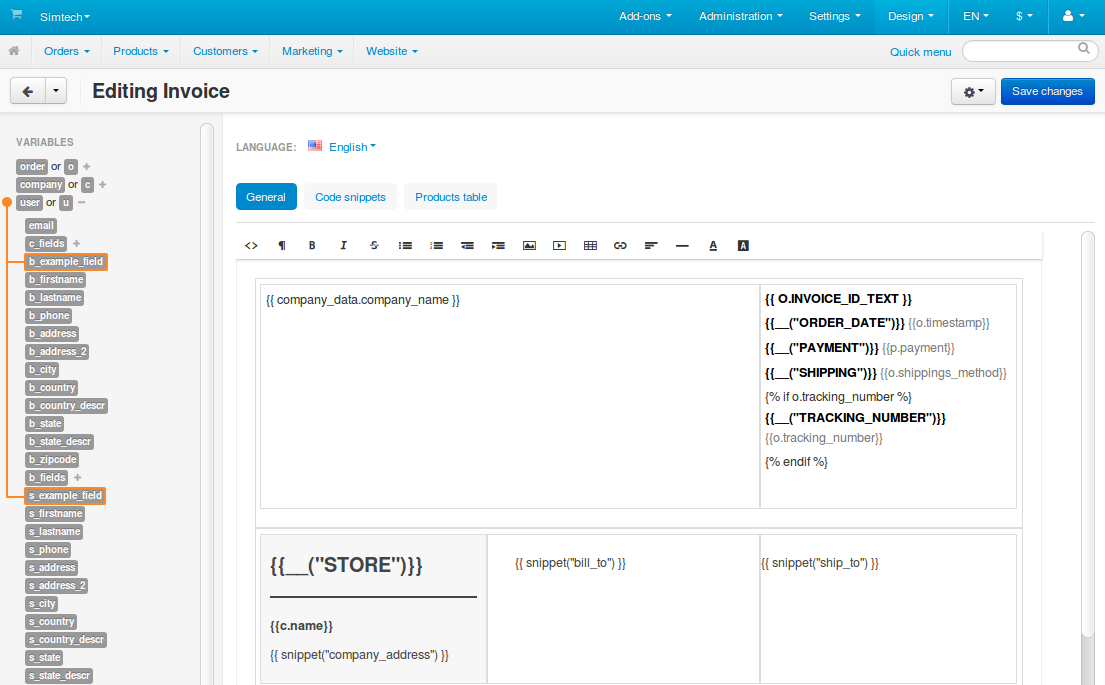This screenshot has height=685, width=1105.
Task: Open the Design menu
Action: click(x=910, y=16)
